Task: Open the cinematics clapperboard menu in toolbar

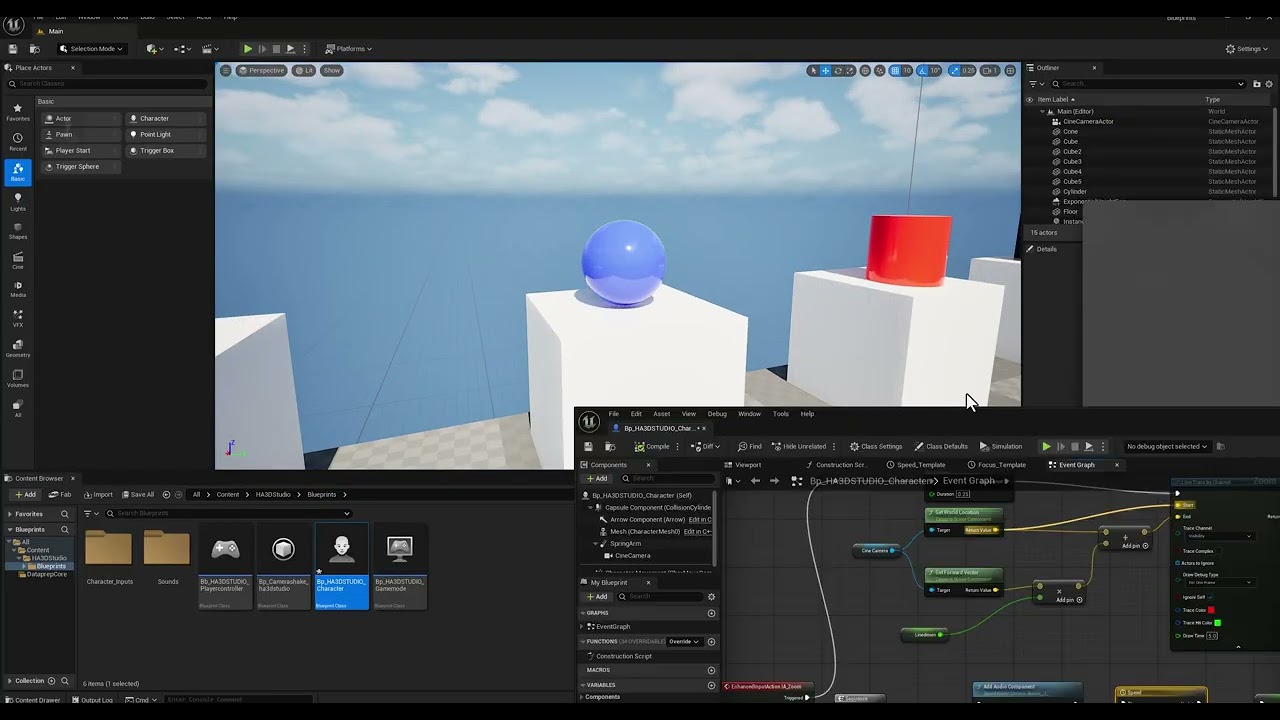Action: pos(211,49)
